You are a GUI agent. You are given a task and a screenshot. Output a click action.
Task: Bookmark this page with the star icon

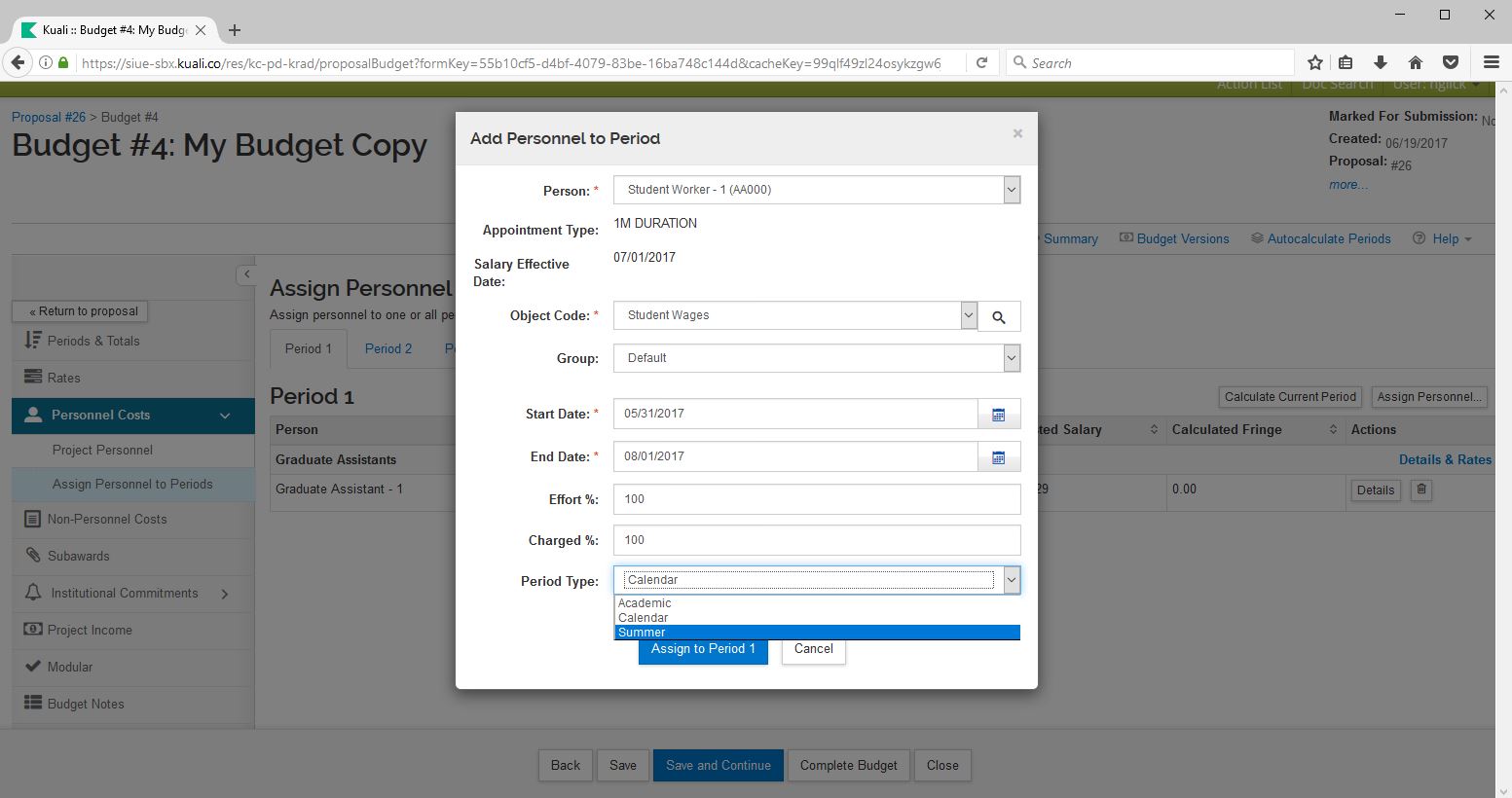click(1314, 62)
